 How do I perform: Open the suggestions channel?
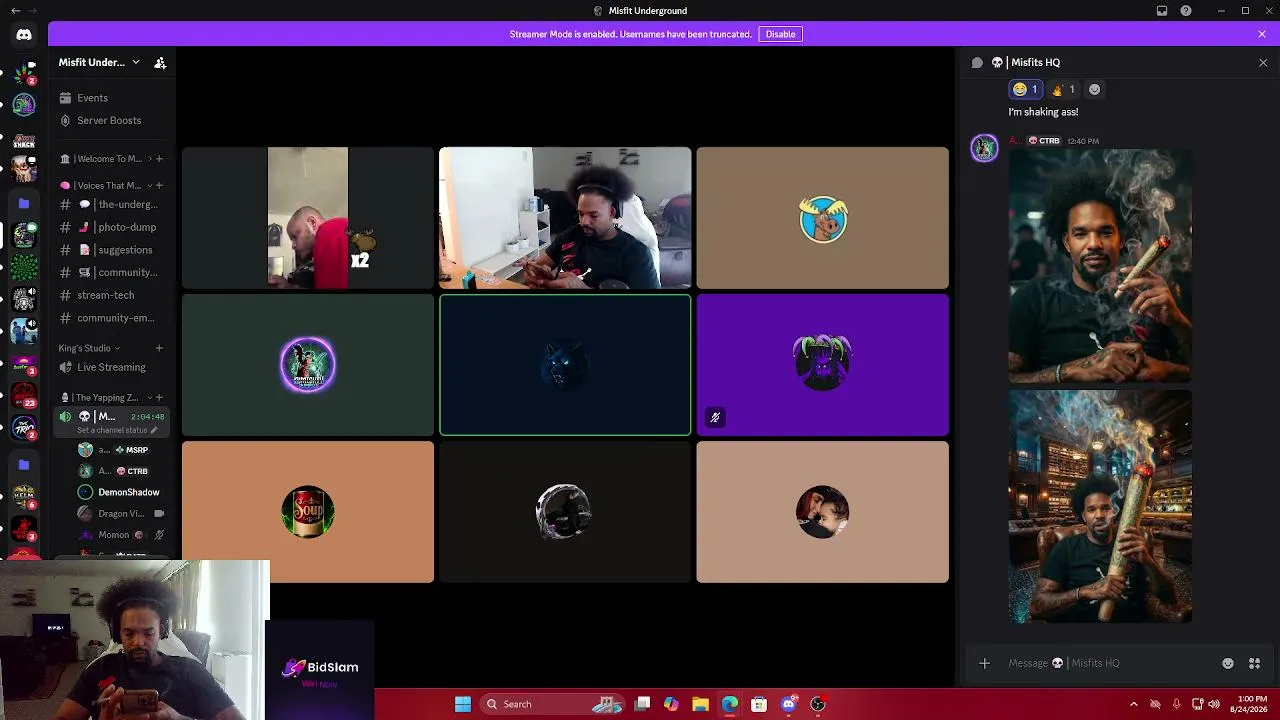110,250
